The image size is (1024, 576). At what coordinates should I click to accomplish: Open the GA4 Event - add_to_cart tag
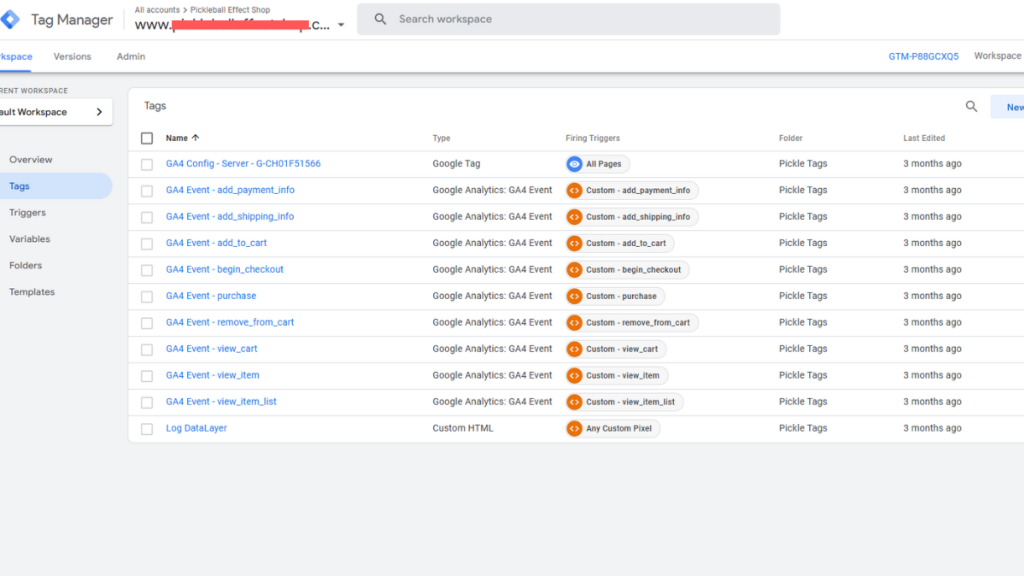[x=216, y=243]
